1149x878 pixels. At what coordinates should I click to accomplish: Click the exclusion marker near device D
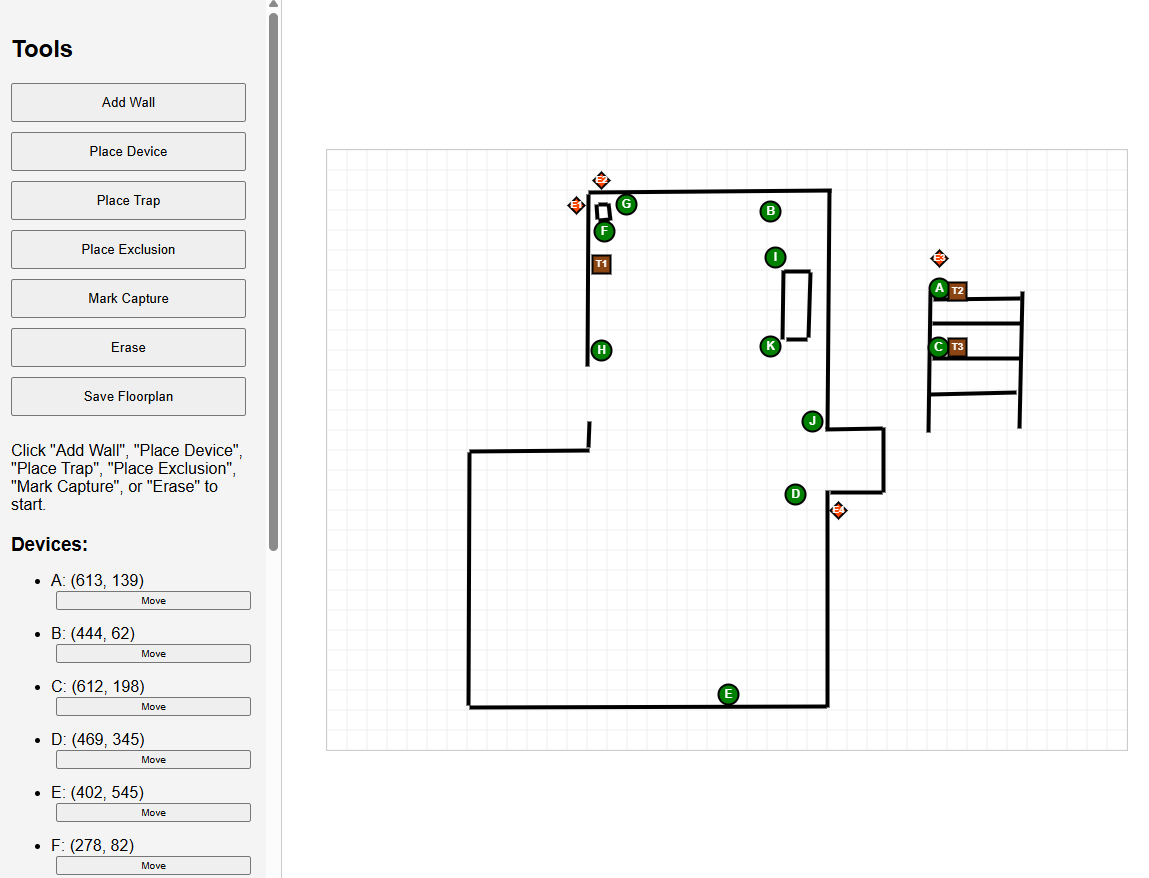838,510
